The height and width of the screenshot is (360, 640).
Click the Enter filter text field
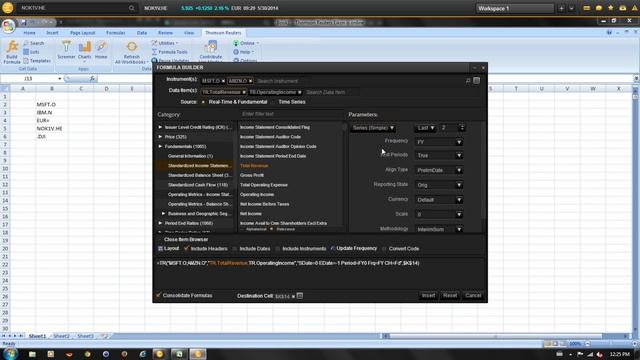point(291,114)
